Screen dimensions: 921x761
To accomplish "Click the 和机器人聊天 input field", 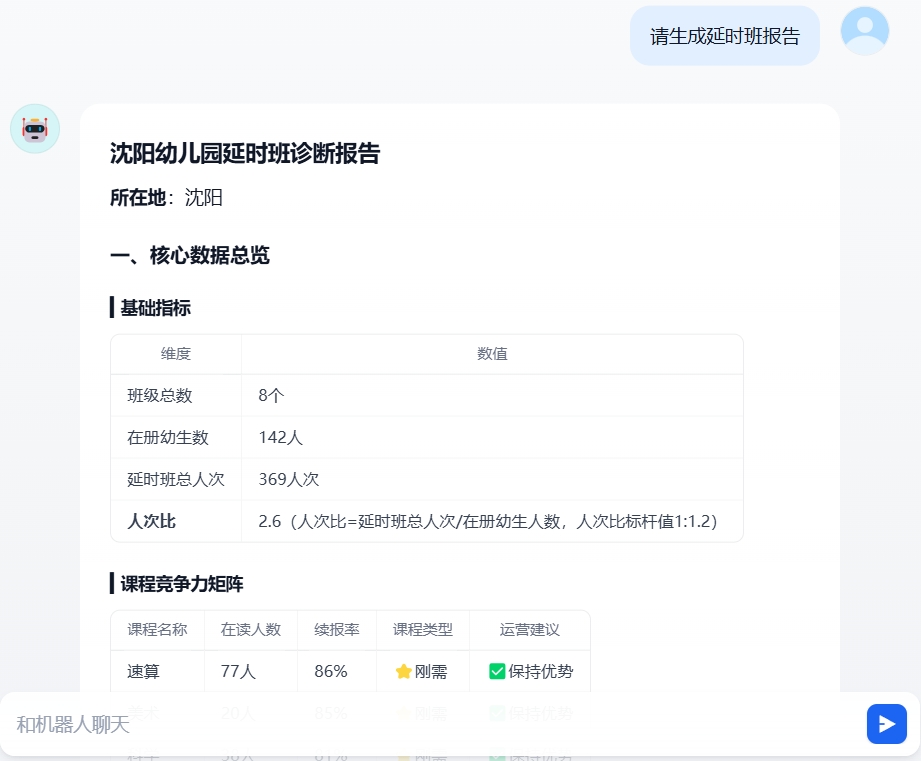I will (400, 723).
